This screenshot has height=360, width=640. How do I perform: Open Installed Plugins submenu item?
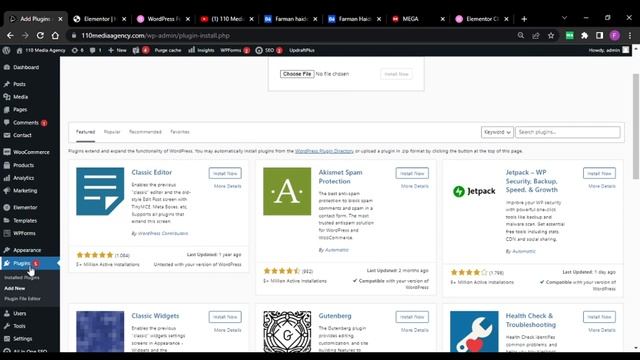[22, 278]
